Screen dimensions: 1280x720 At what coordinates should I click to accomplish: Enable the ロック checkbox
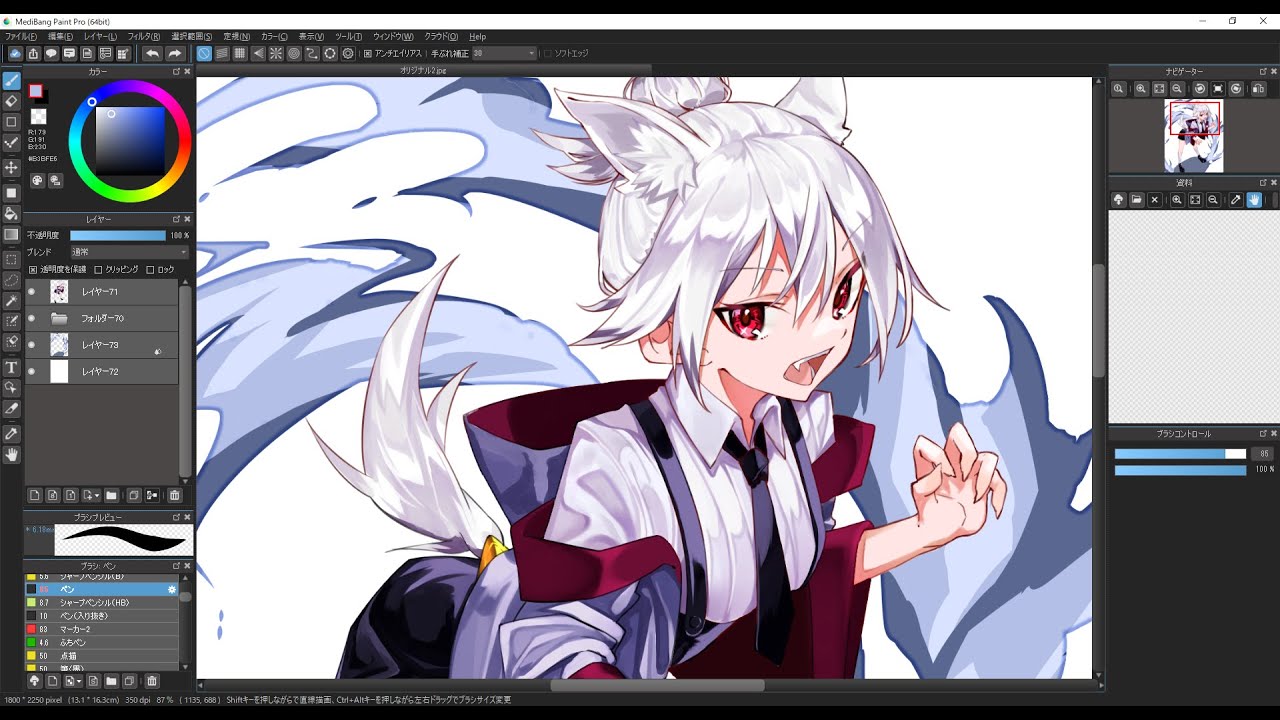(x=150, y=270)
